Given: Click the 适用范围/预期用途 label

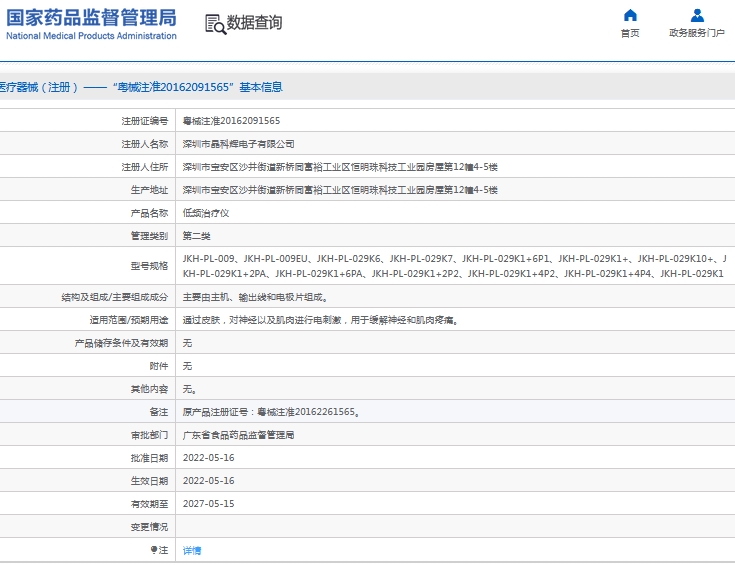Looking at the screenshot, I should [128, 320].
